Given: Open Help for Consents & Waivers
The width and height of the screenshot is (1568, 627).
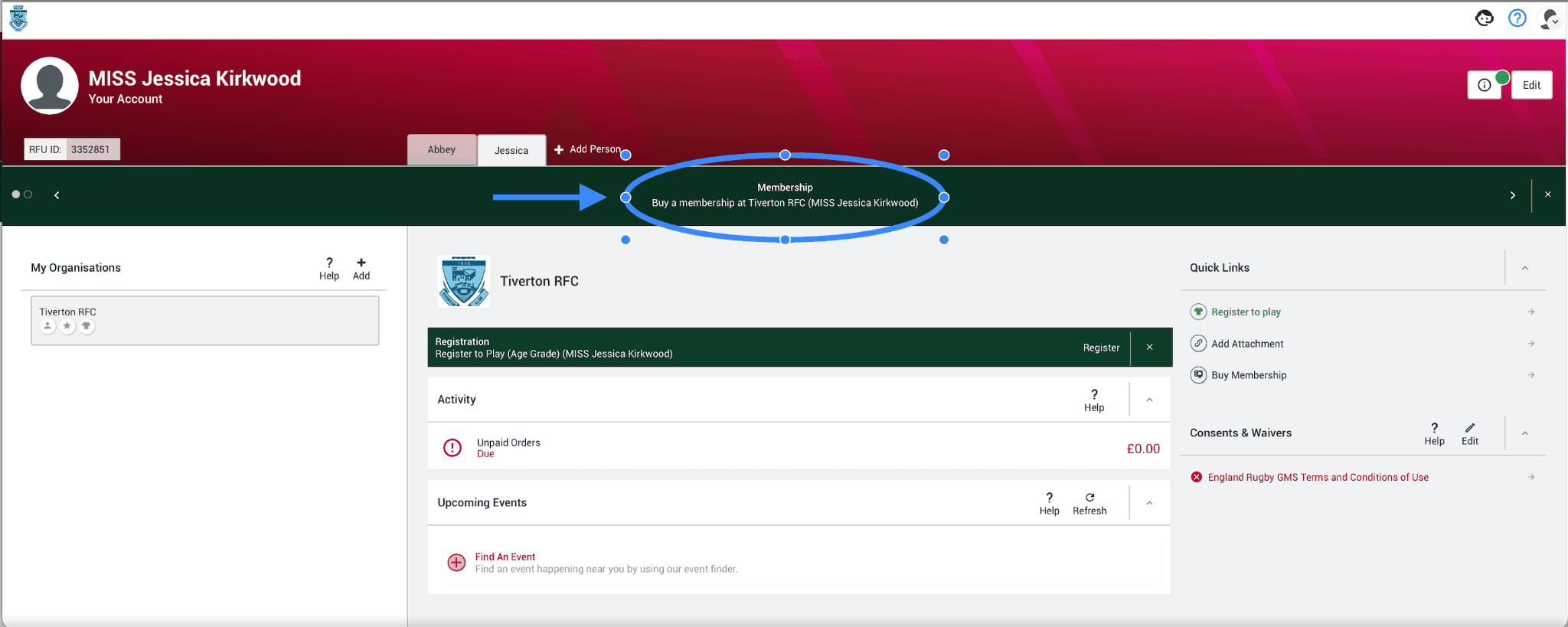Looking at the screenshot, I should [1434, 433].
